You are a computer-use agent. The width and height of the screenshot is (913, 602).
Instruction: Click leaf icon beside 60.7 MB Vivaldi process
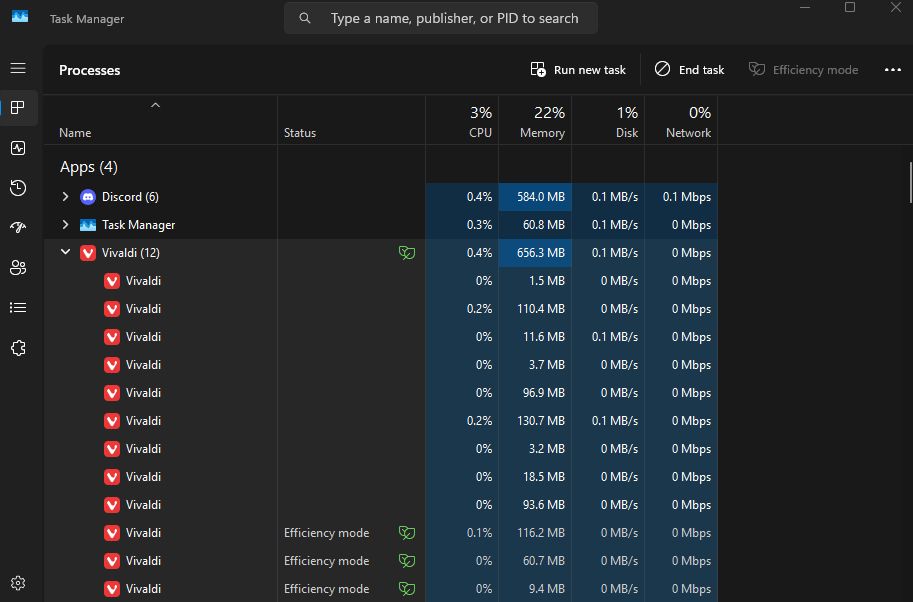pyautogui.click(x=407, y=561)
